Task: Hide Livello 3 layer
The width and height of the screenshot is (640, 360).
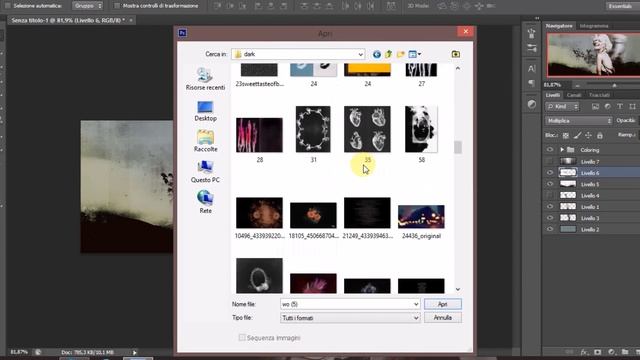Action: [x=550, y=218]
